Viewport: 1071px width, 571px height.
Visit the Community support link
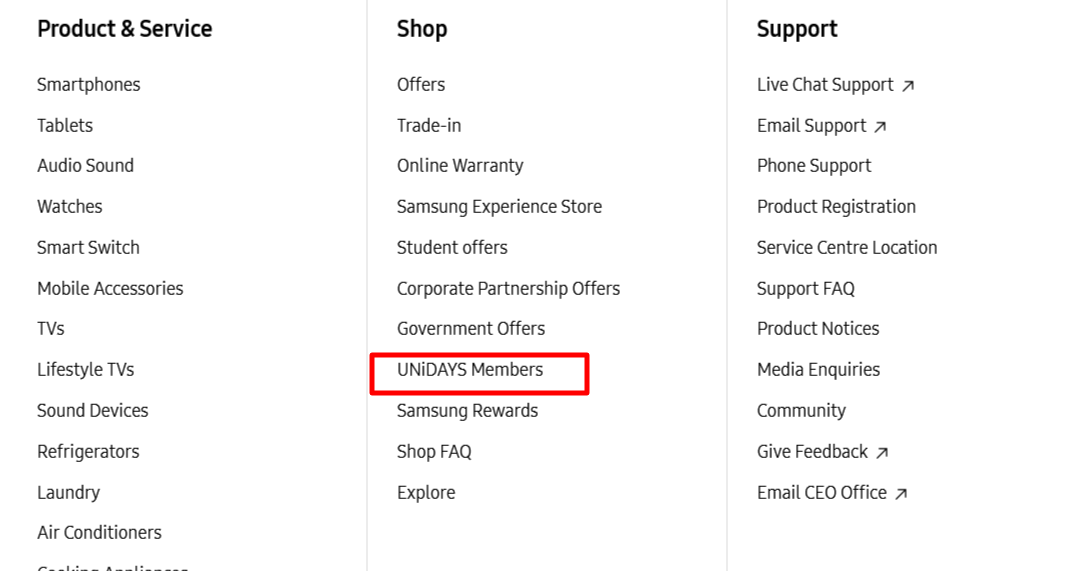pos(801,411)
